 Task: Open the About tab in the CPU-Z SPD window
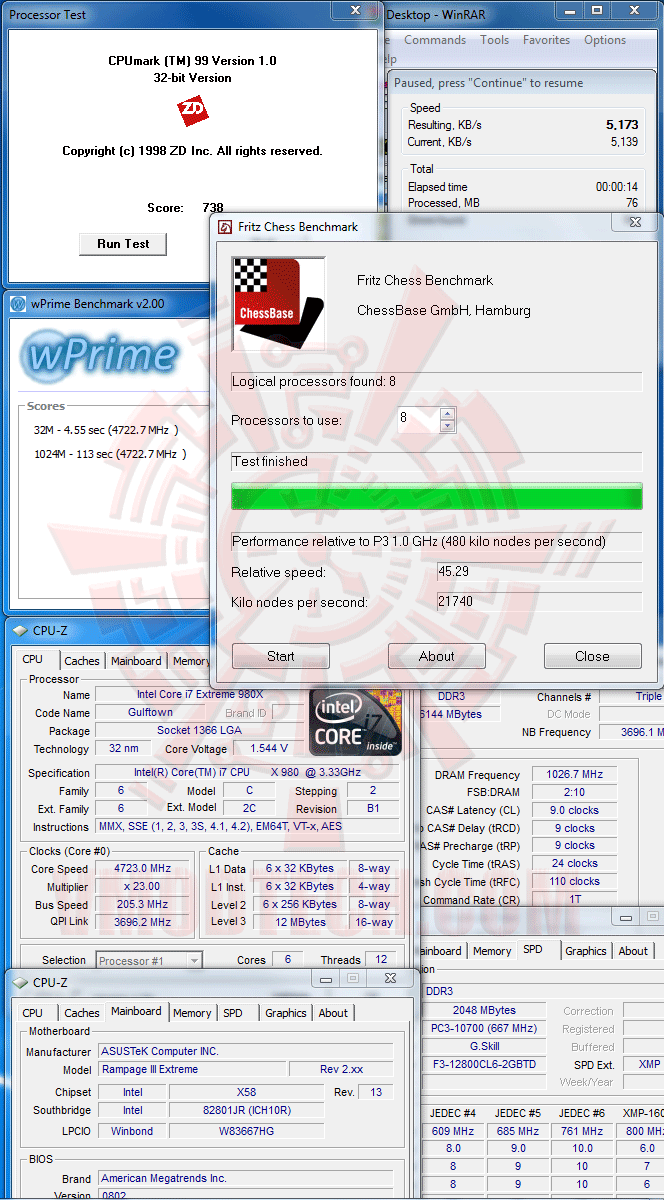[x=633, y=951]
